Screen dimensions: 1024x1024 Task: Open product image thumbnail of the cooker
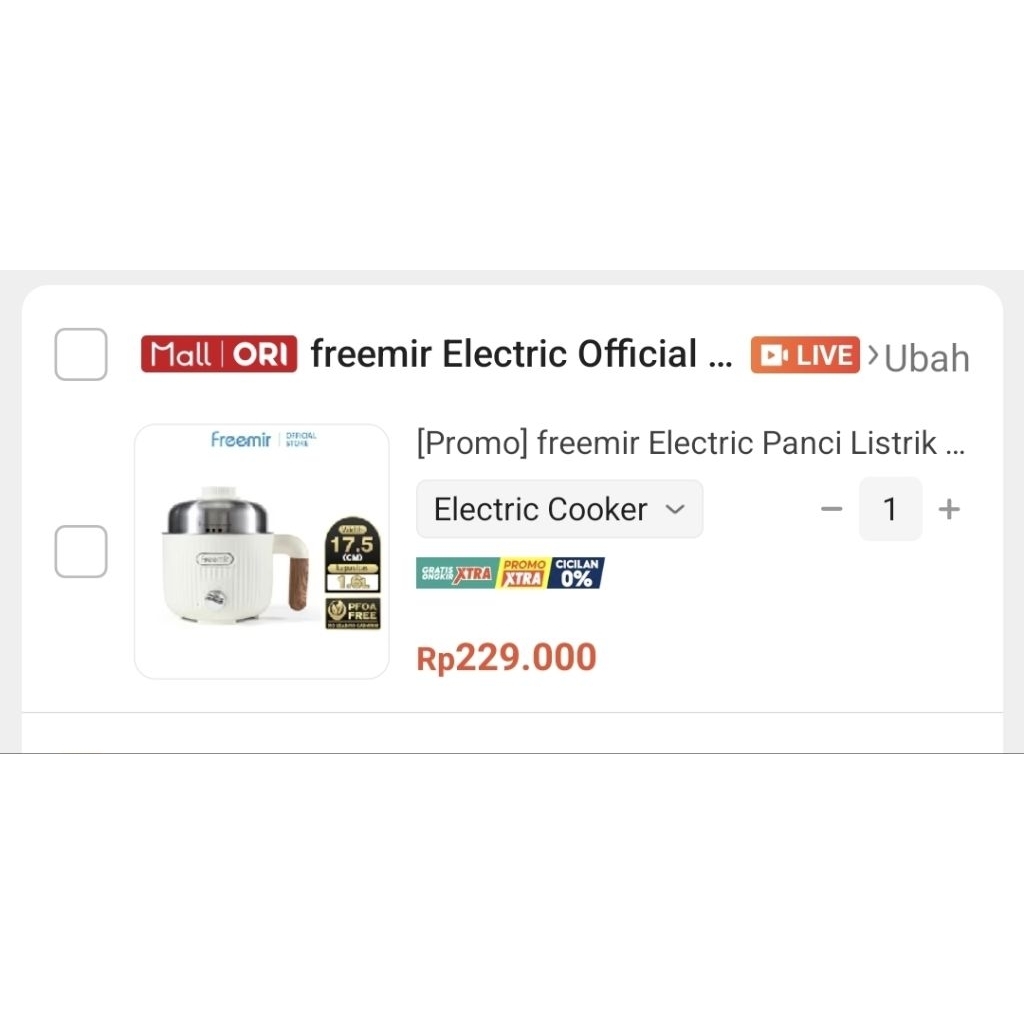coord(261,551)
